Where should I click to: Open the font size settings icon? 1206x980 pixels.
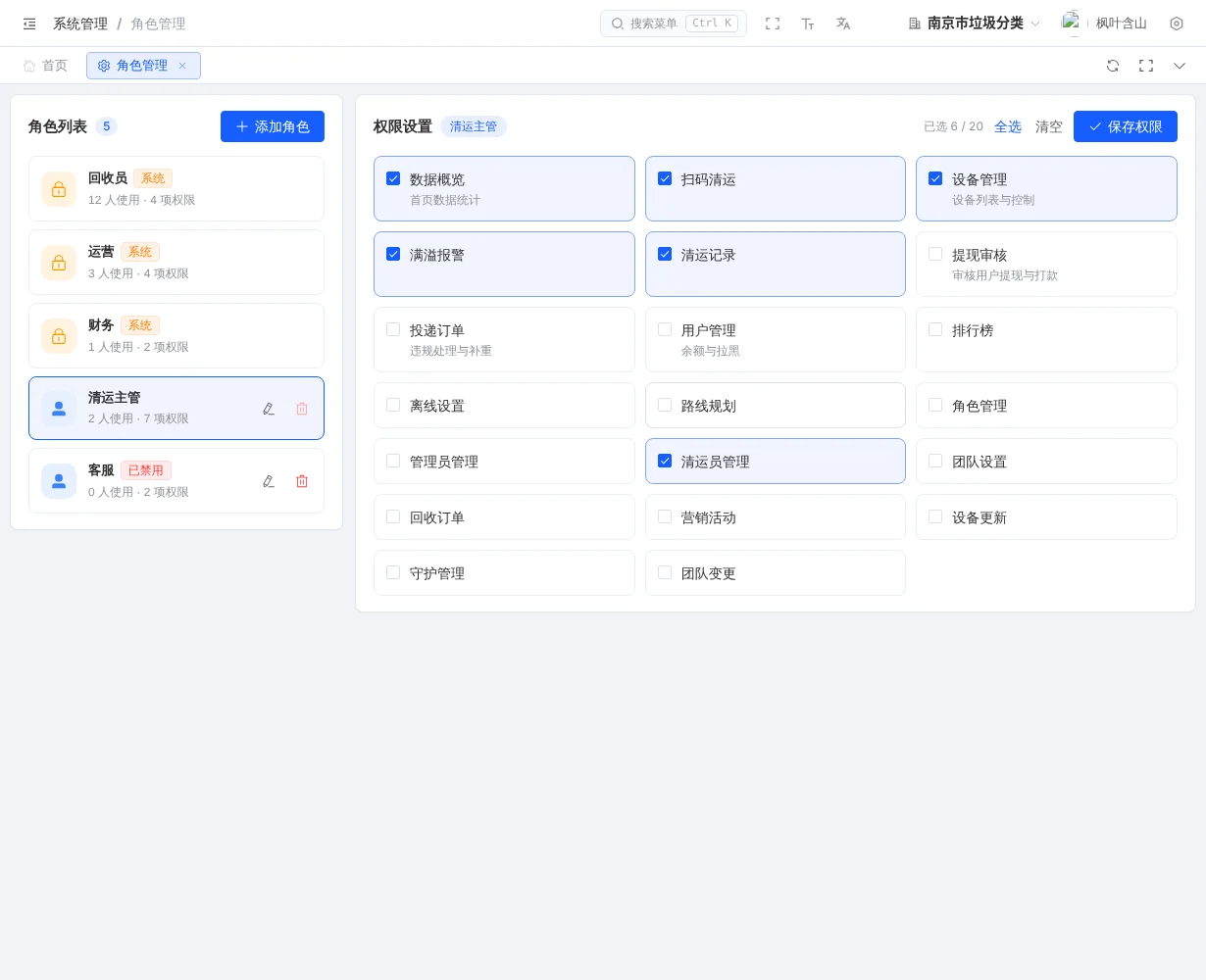coord(808,24)
